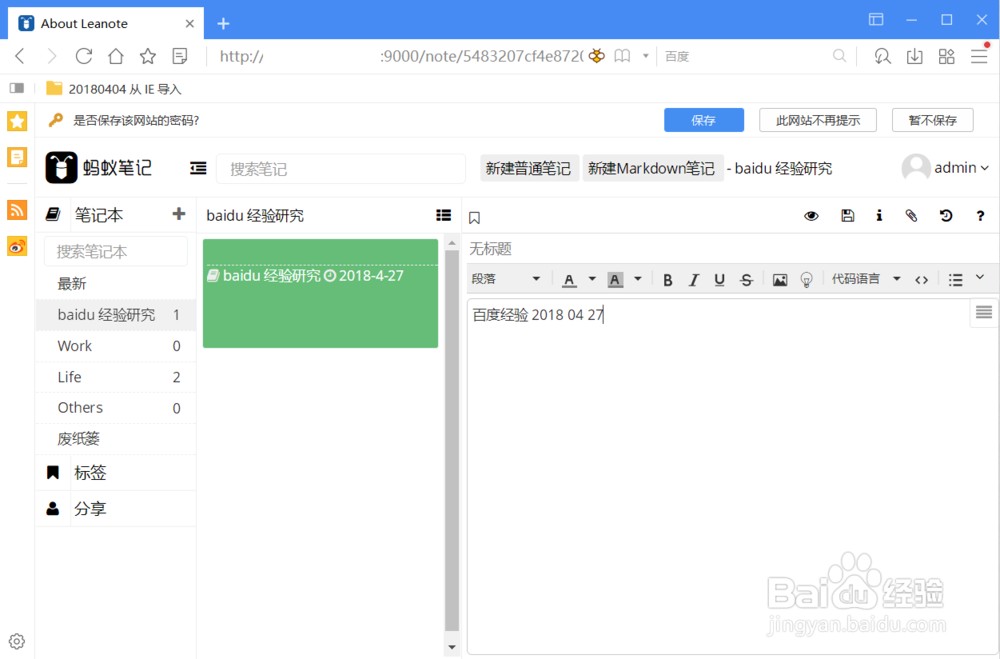Bookmark page with star icon
The width and height of the screenshot is (1000, 659).
[148, 56]
